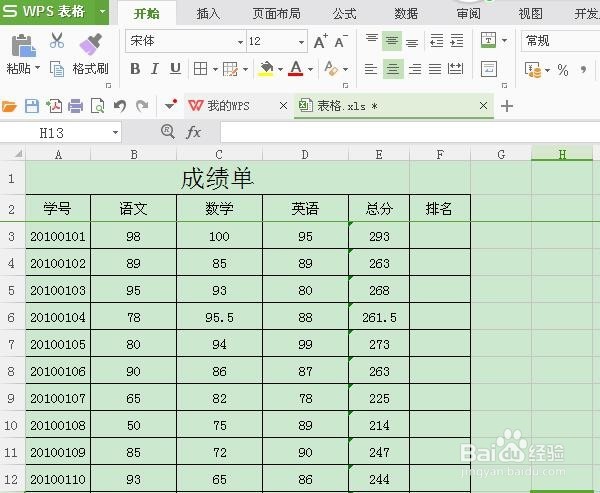Open the clear formatting dropdown arrow
600x493 pixels.
[346, 70]
